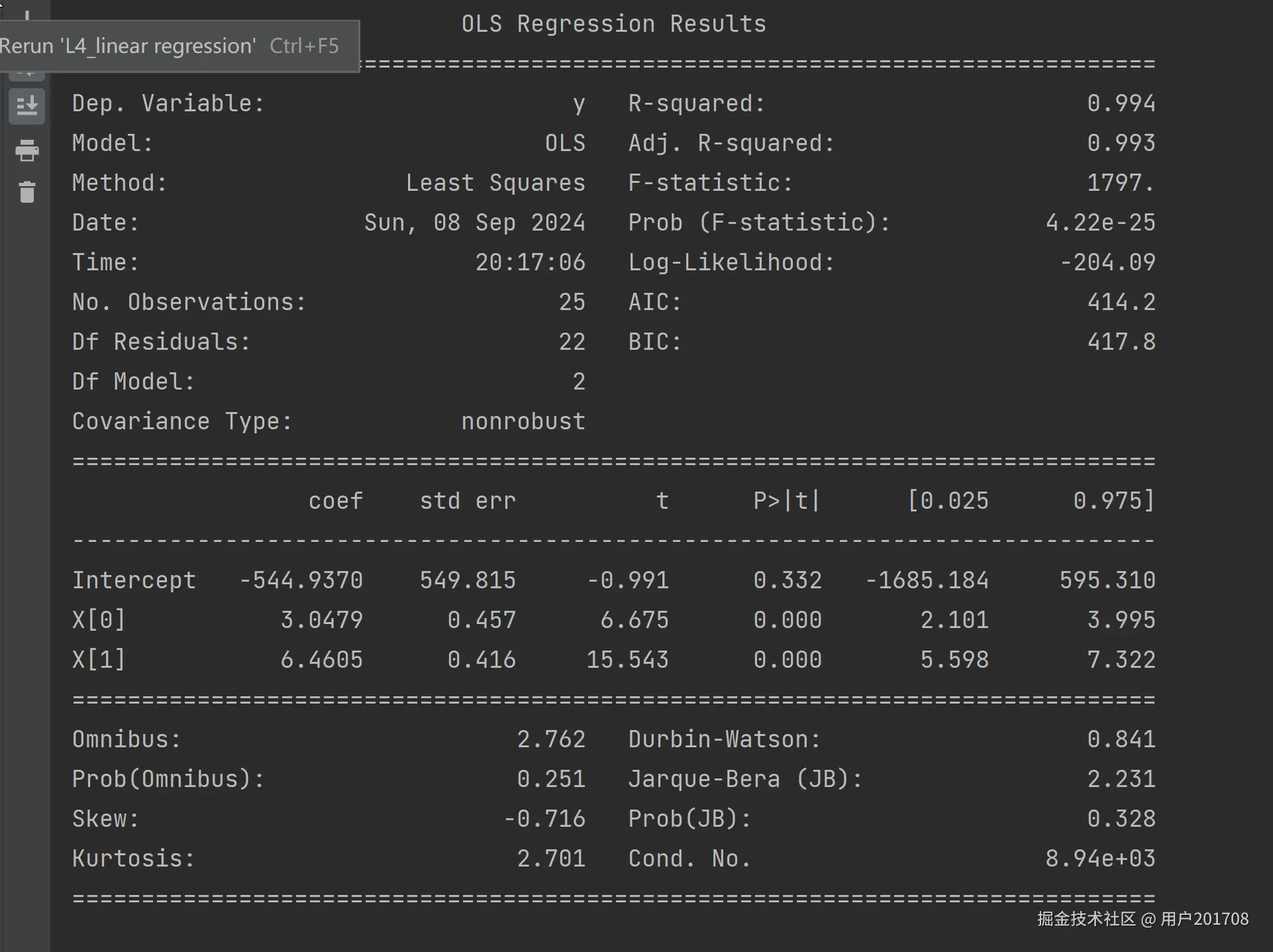
Task: Click the 'nonrobust' covariance type text
Action: pos(523,421)
